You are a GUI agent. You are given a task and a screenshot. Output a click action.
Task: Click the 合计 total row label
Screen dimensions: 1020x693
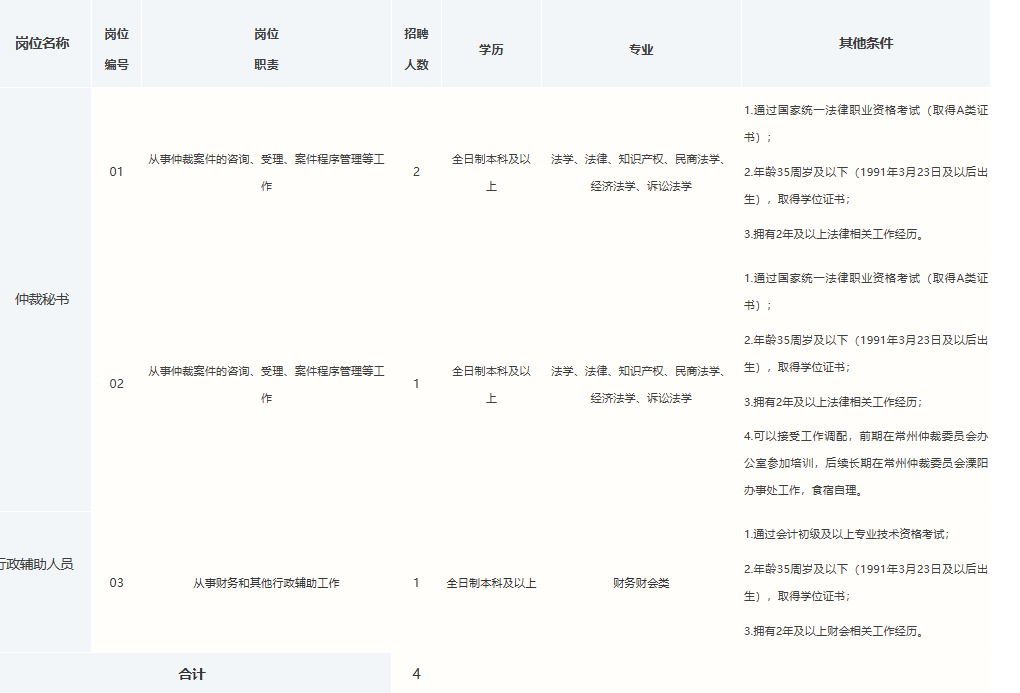coord(191,674)
